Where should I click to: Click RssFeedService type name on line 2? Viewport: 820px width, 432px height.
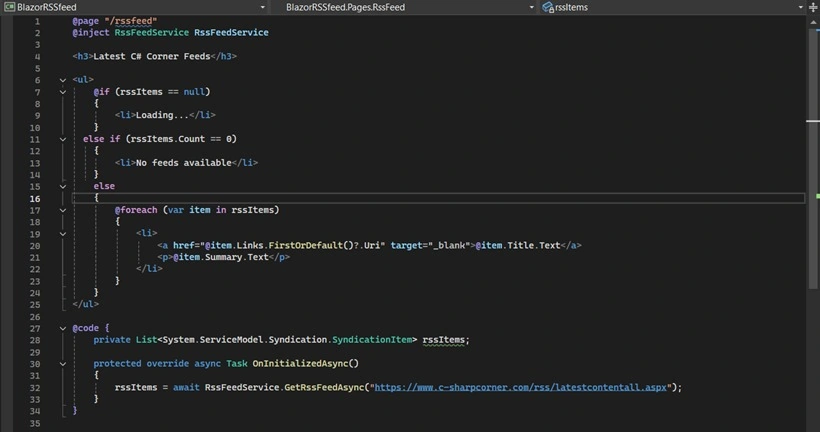pos(152,32)
